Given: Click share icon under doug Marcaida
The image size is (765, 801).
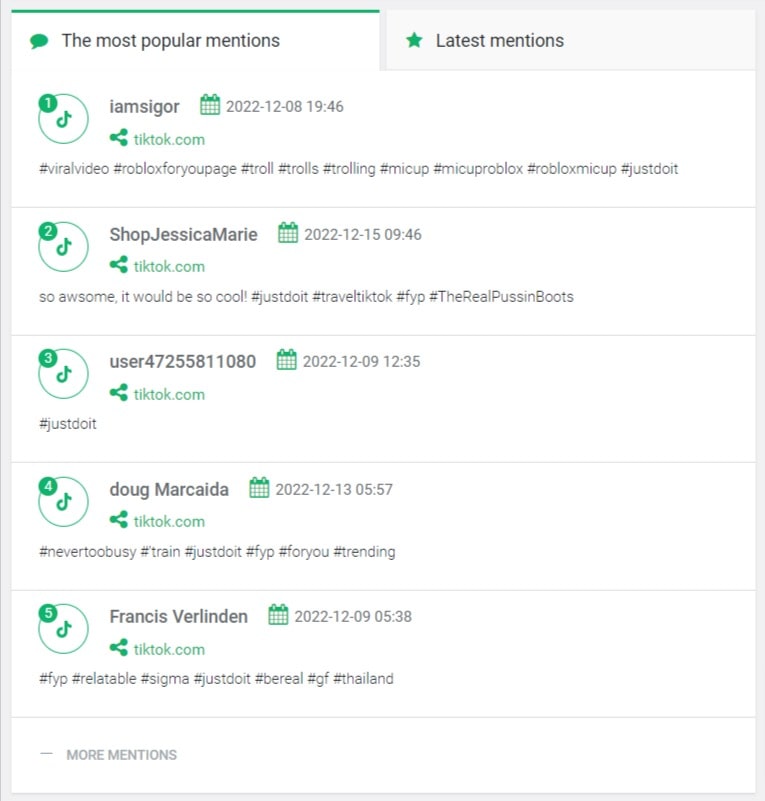Looking at the screenshot, I should 118,520.
